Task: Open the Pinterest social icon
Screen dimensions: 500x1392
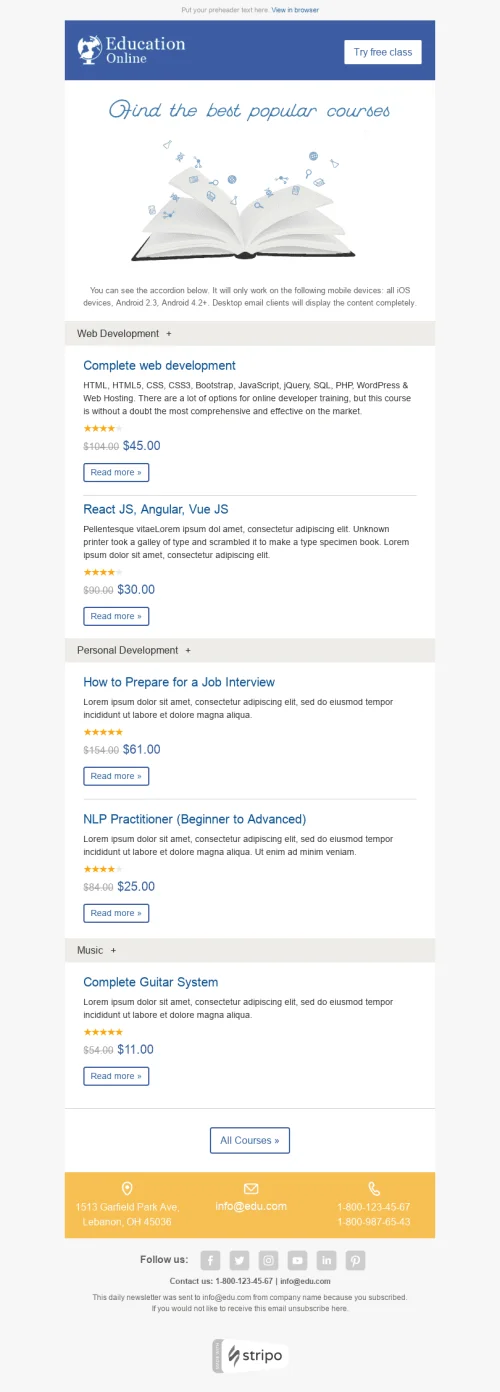Action: click(356, 1260)
